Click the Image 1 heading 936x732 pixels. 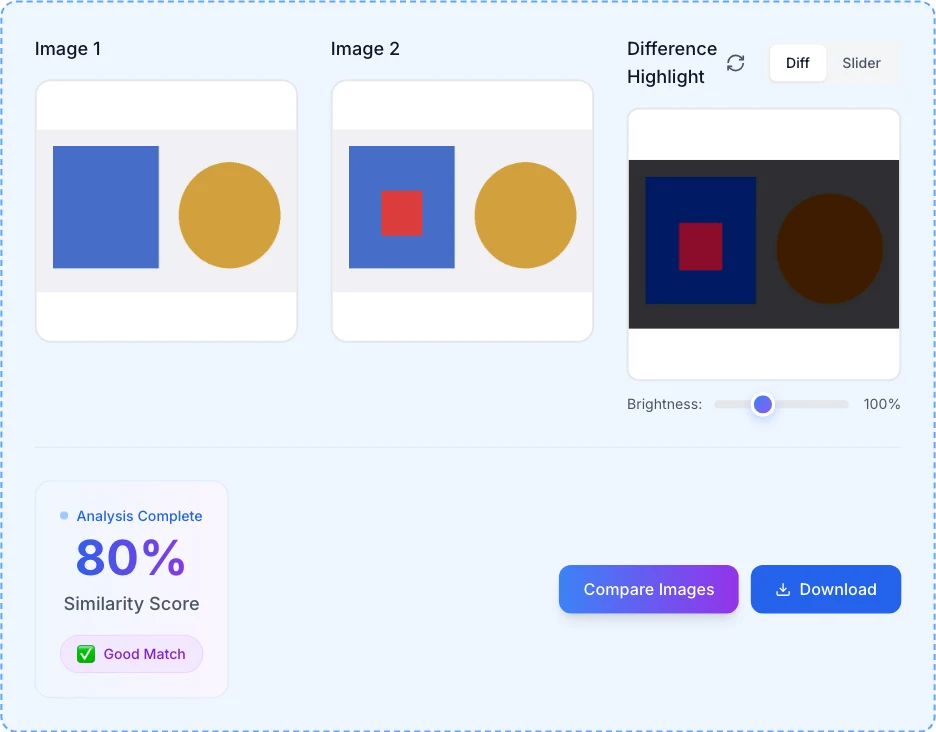67,48
